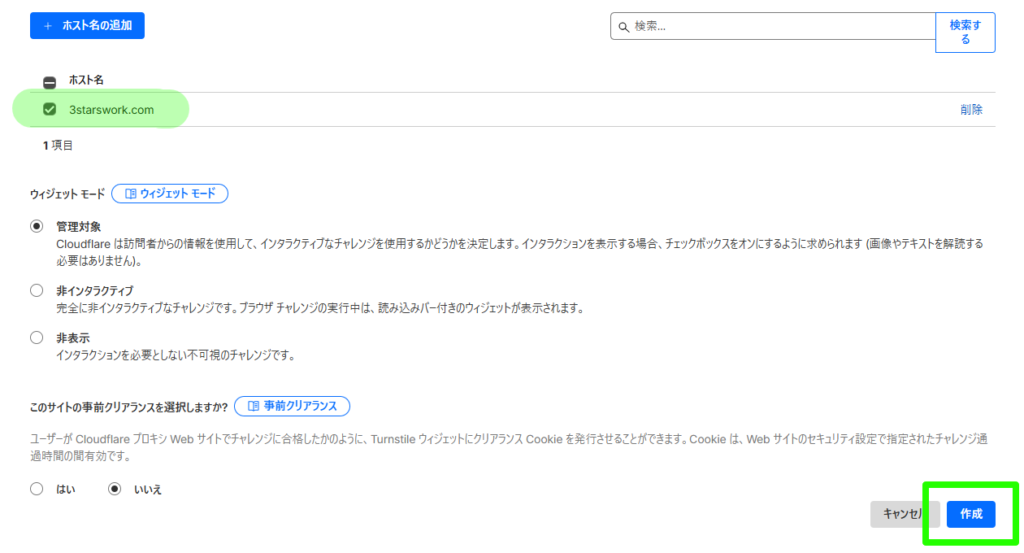Click the ホスト名 column header
The width and height of the screenshot is (1024, 553).
tap(86, 79)
